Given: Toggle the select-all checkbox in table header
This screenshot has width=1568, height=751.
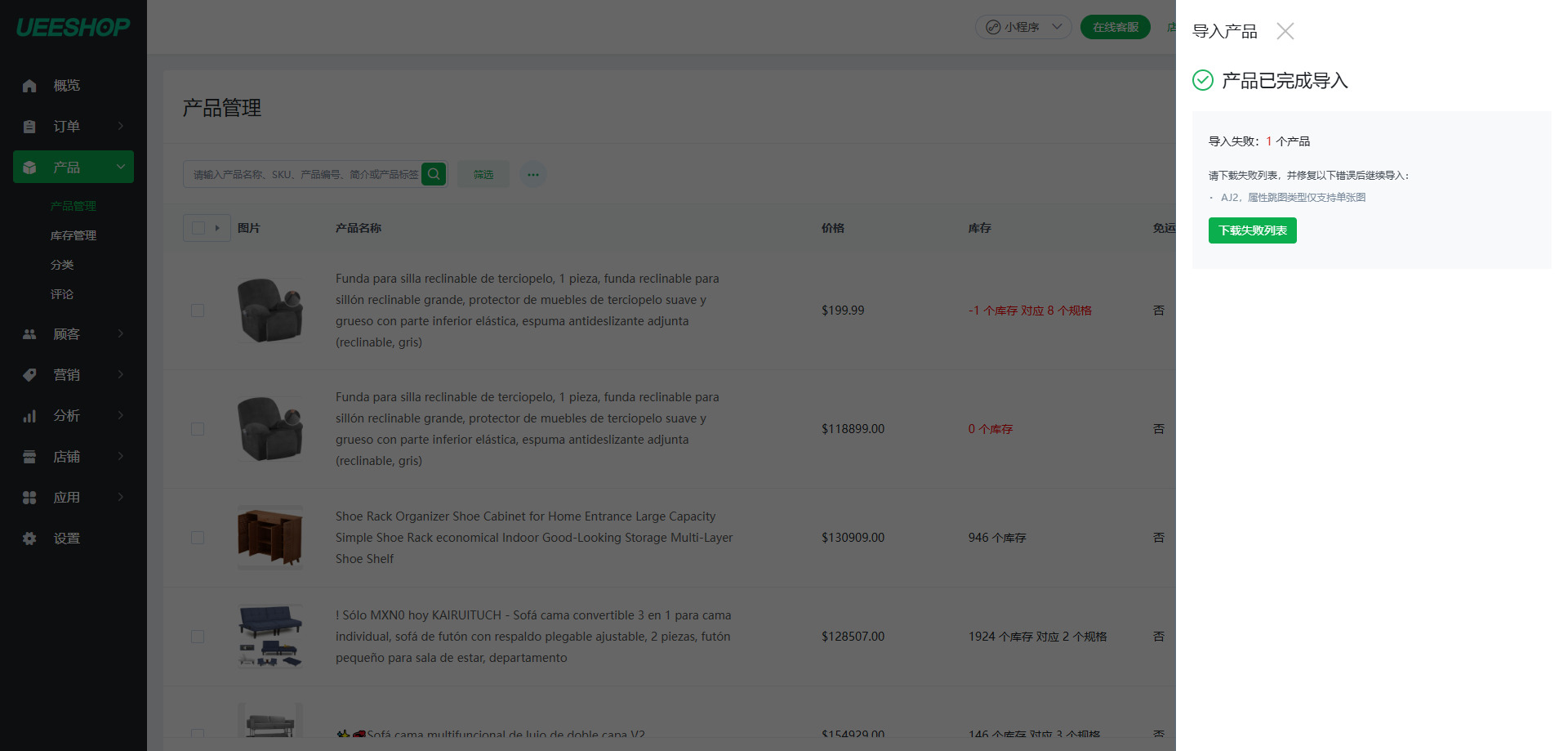Looking at the screenshot, I should point(198,228).
